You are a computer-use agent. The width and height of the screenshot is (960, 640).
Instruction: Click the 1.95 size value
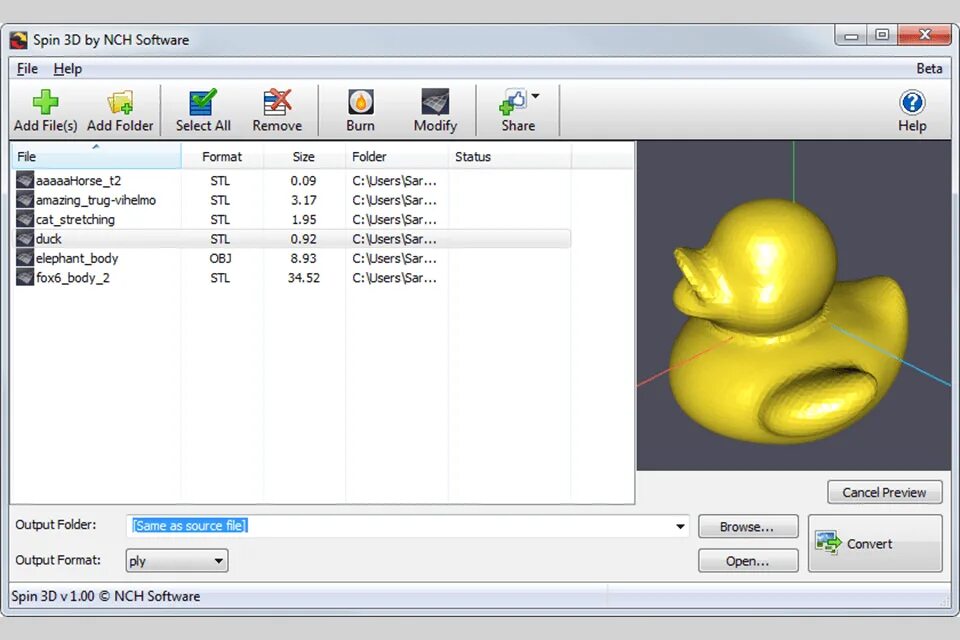click(x=304, y=219)
